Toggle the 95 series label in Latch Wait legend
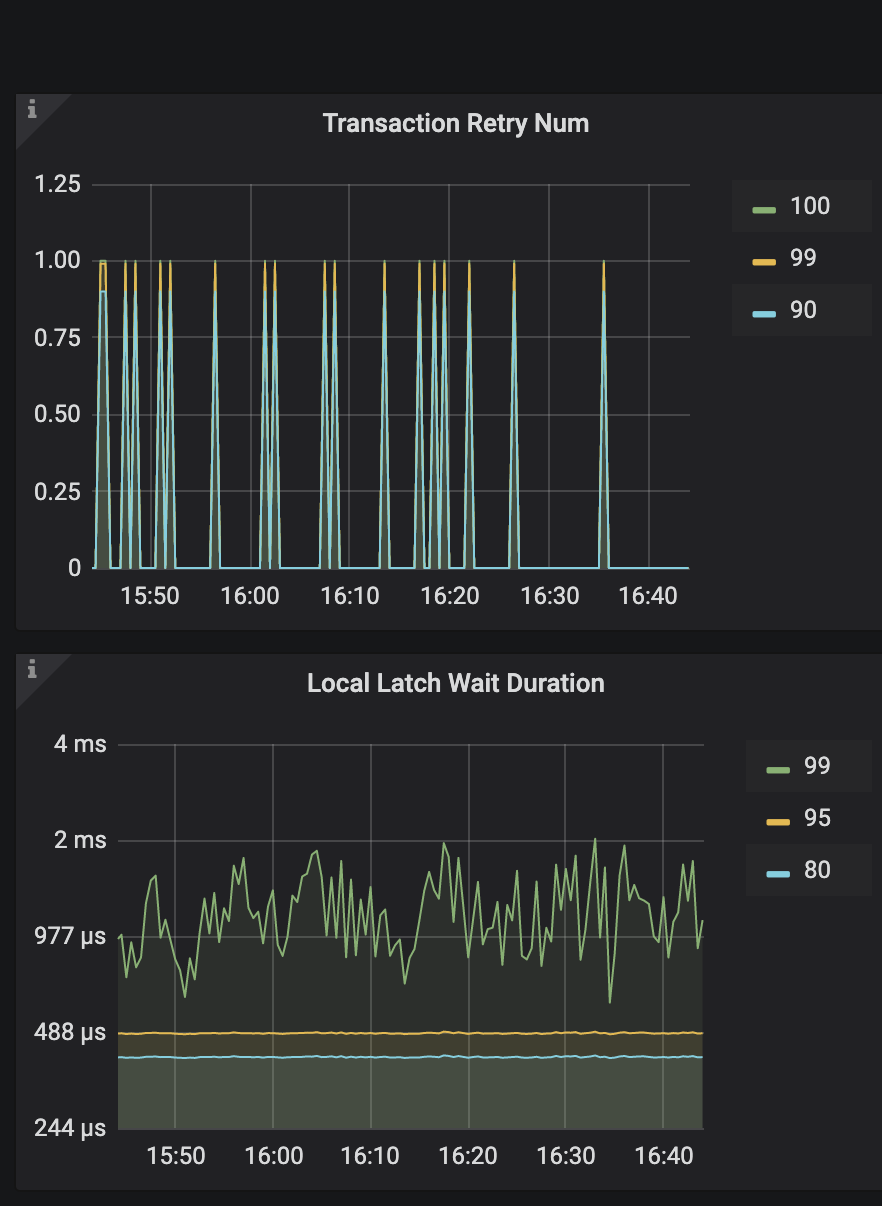Viewport: 882px width, 1206px height. (x=816, y=818)
